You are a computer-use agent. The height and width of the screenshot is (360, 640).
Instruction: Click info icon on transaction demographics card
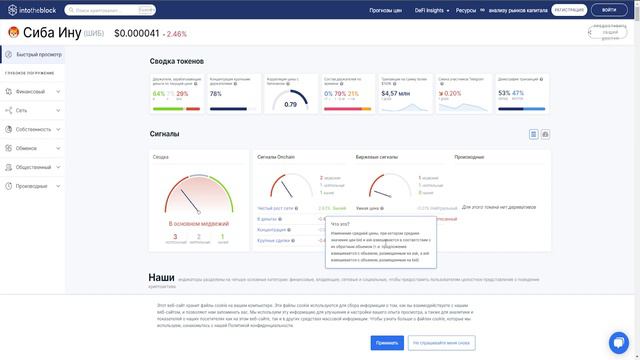point(541,79)
